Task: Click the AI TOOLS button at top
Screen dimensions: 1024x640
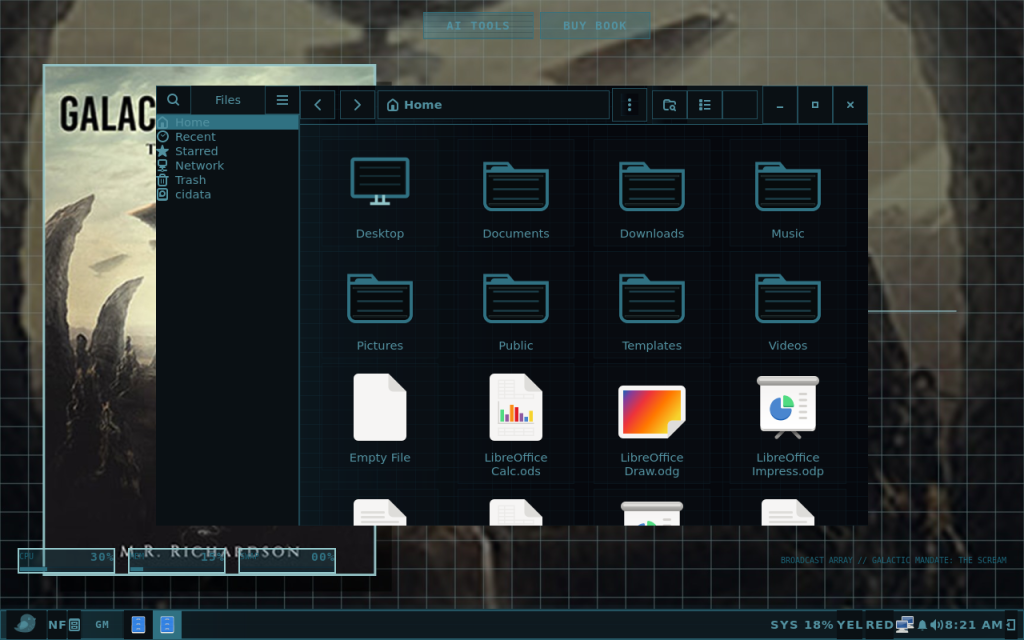Action: [479, 25]
